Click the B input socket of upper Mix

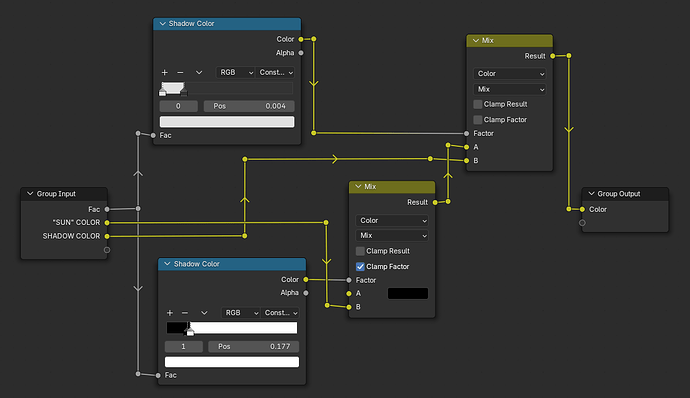point(466,161)
